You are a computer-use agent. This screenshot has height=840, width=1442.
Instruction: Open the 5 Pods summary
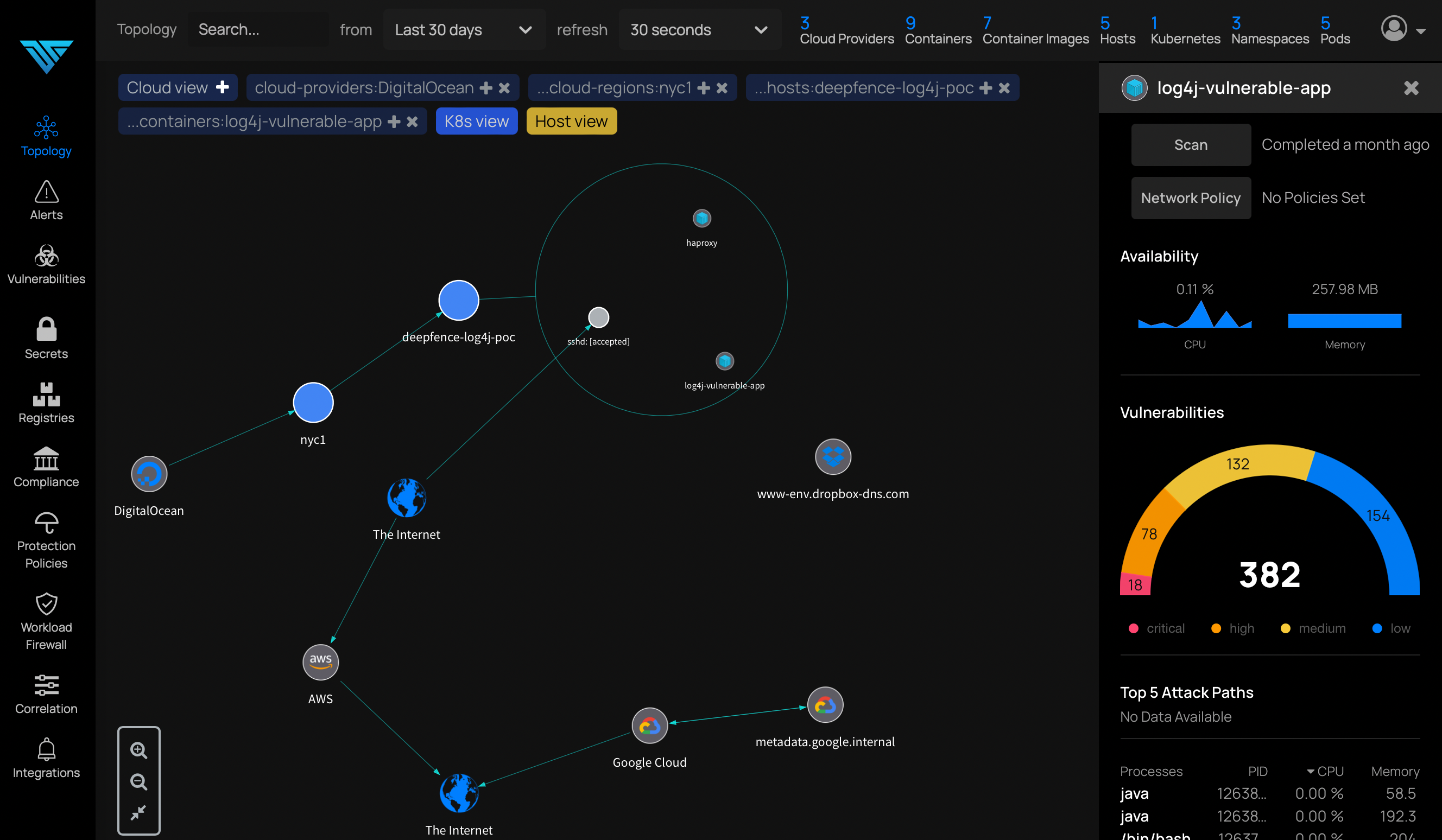pyautogui.click(x=1335, y=30)
